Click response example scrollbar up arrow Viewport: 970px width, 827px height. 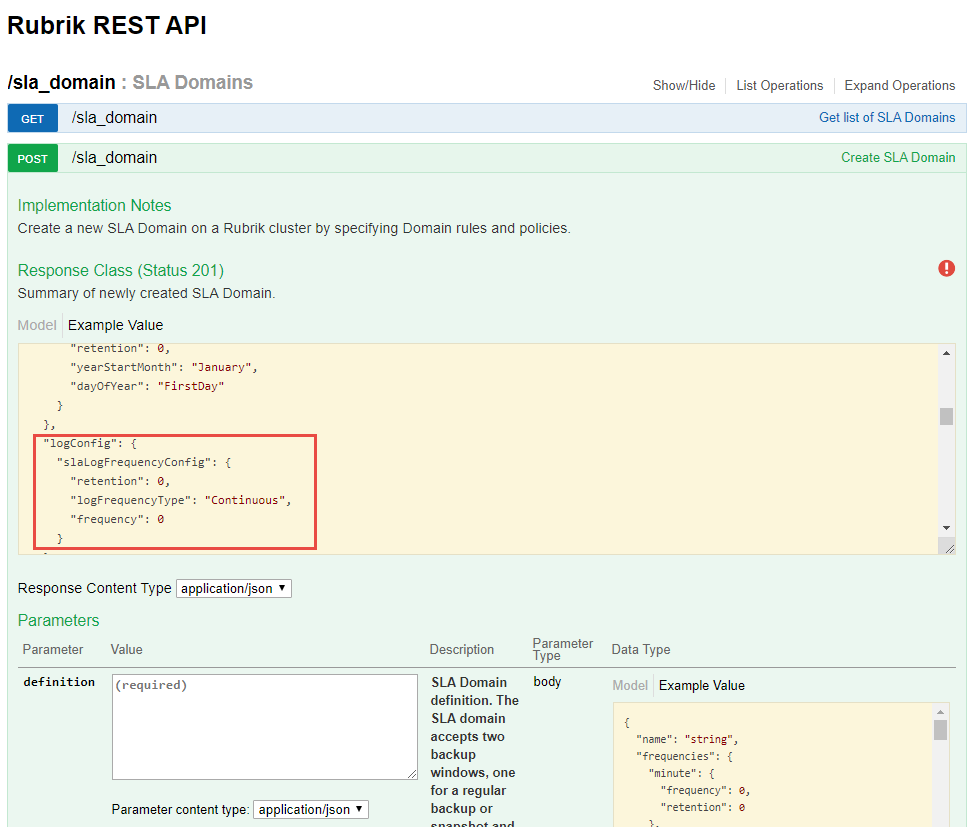[946, 353]
